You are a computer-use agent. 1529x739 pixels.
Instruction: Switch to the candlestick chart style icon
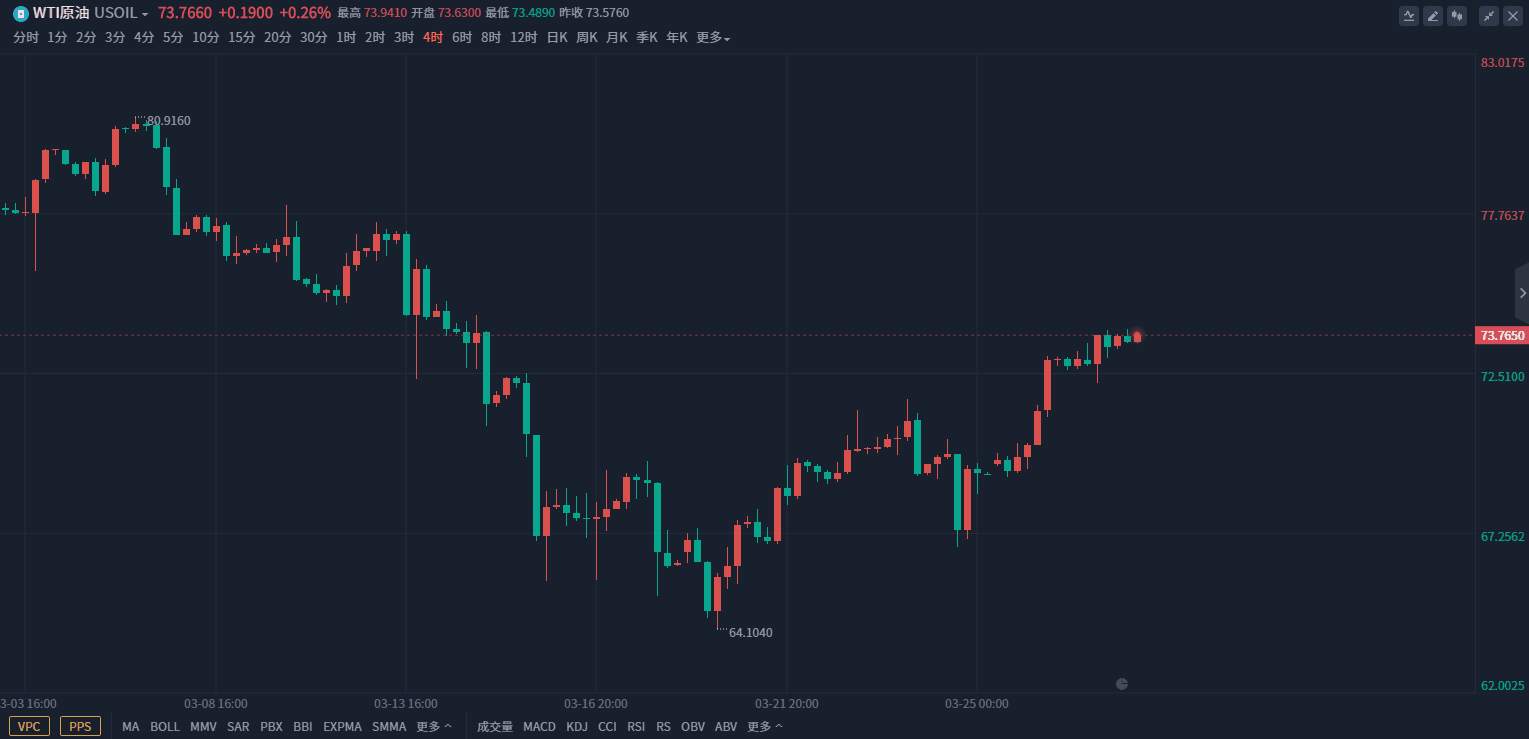[1457, 15]
